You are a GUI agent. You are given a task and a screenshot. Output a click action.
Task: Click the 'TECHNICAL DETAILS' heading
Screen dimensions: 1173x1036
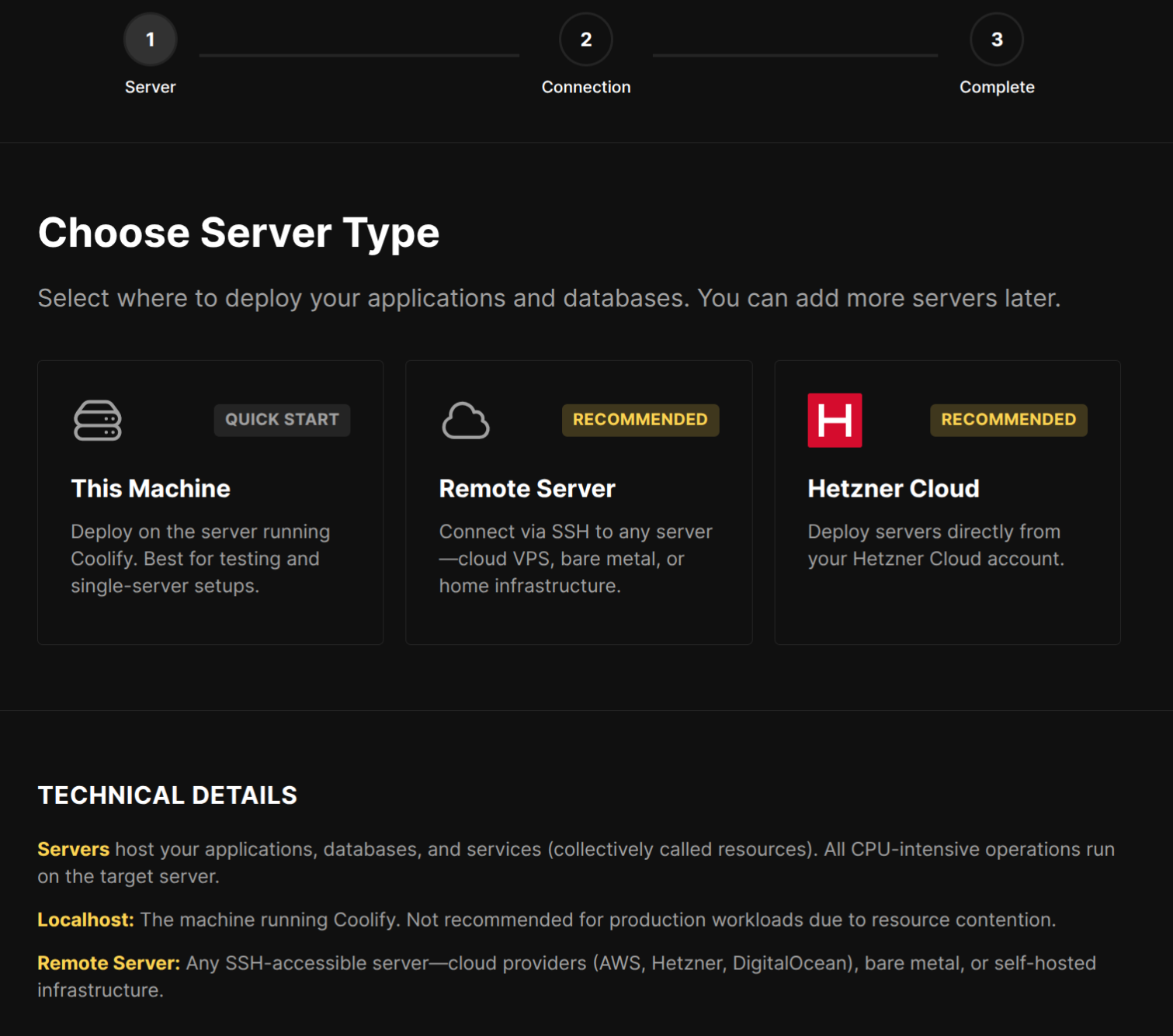pyautogui.click(x=168, y=795)
